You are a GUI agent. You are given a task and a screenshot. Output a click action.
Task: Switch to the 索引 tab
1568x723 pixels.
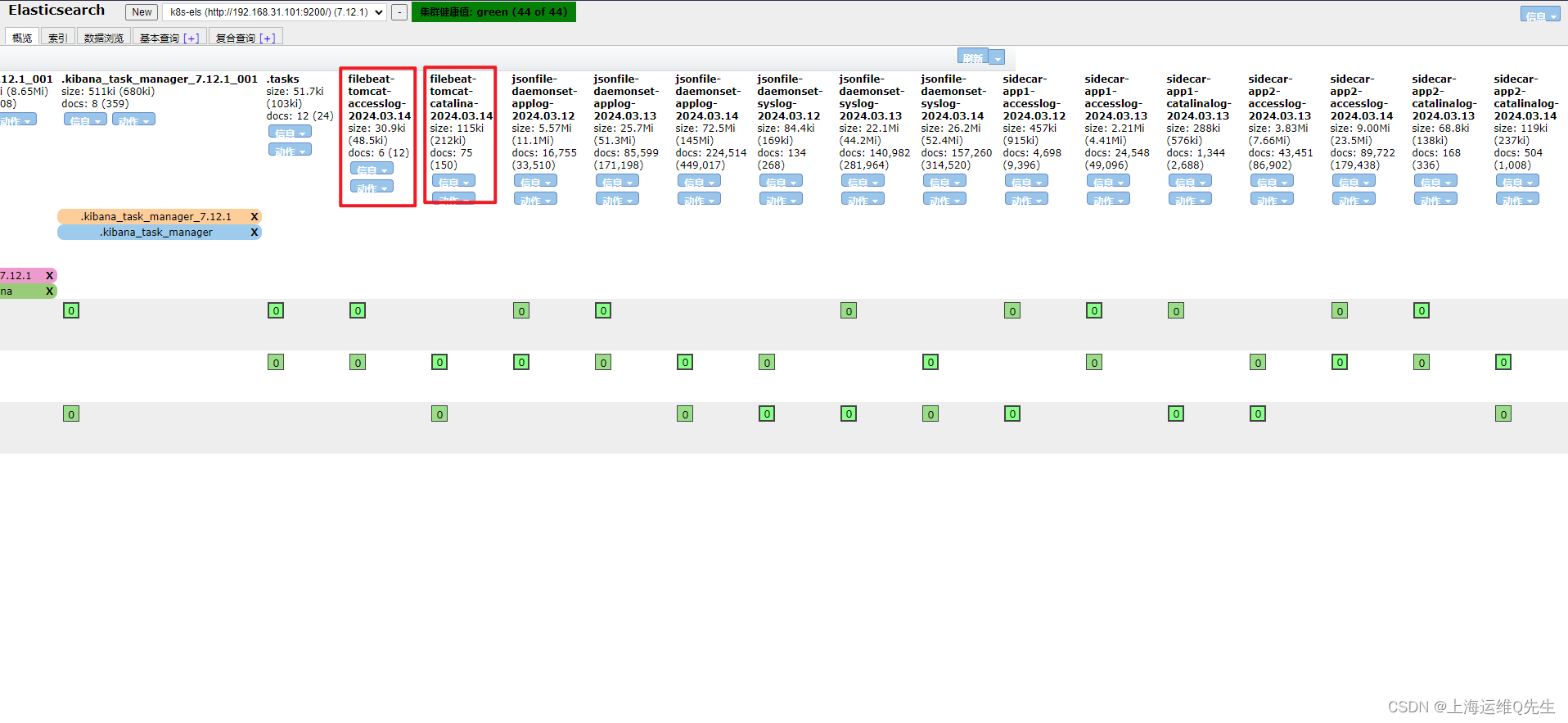(x=57, y=38)
